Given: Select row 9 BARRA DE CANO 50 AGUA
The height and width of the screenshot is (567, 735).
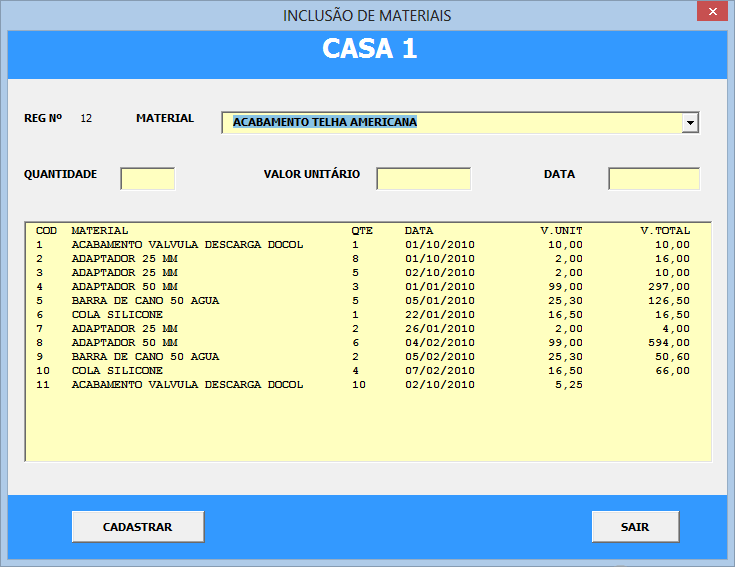Looking at the screenshot, I should [368, 357].
